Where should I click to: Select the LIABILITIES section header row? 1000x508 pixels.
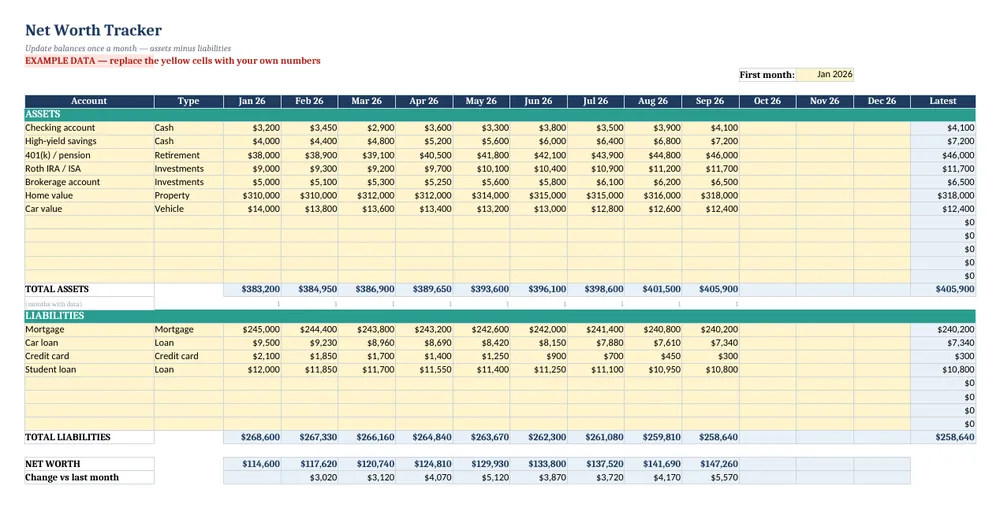500,316
